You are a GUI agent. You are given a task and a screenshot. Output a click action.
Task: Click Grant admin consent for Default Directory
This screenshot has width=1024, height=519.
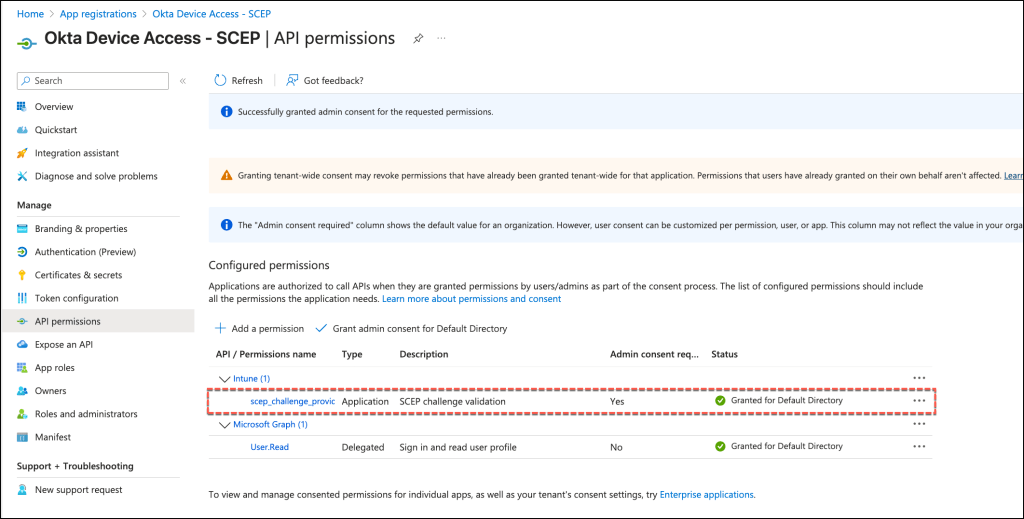pyautogui.click(x=411, y=328)
